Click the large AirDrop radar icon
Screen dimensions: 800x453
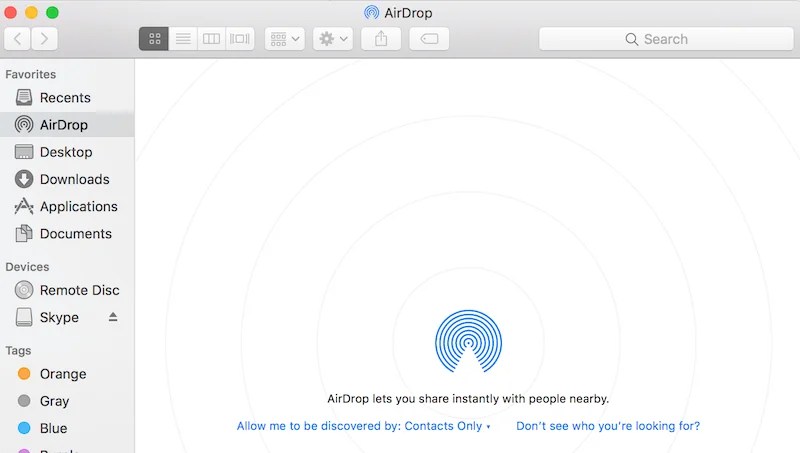[468, 341]
